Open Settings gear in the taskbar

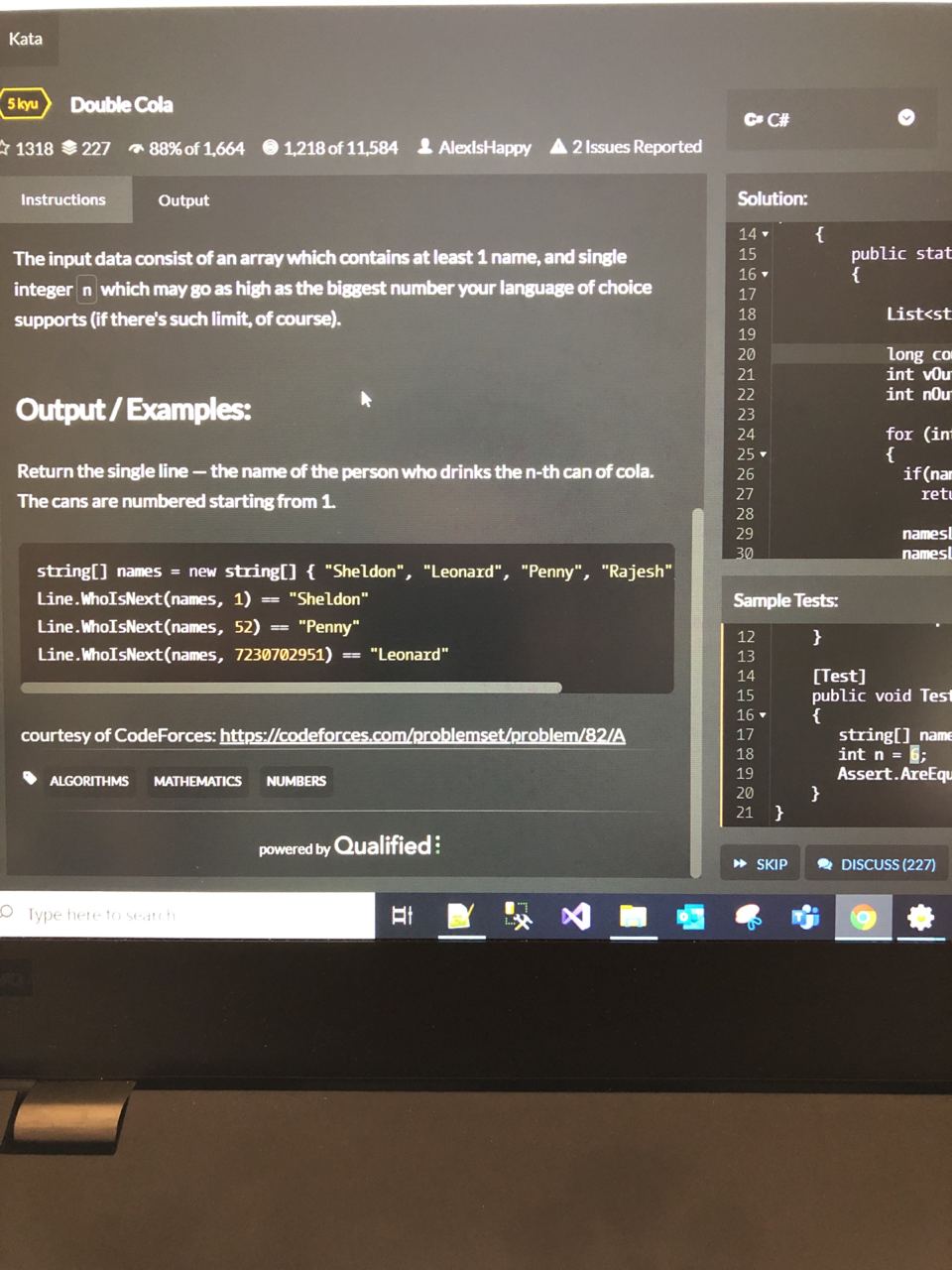[920, 918]
